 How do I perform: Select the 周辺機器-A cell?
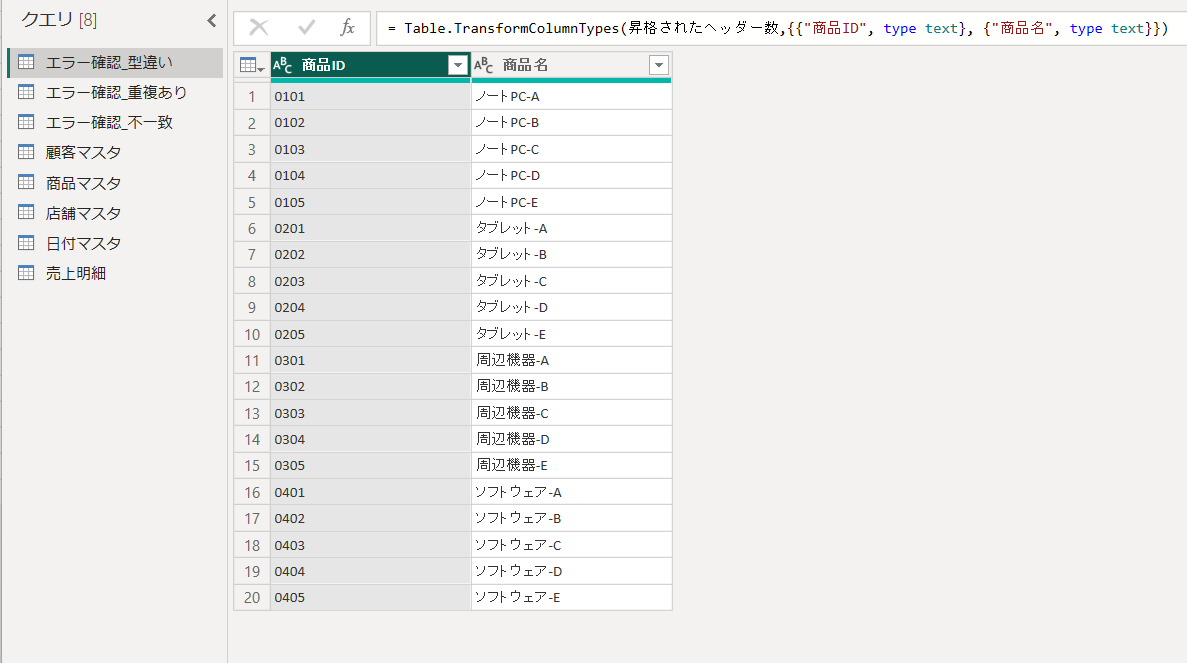(x=572, y=360)
